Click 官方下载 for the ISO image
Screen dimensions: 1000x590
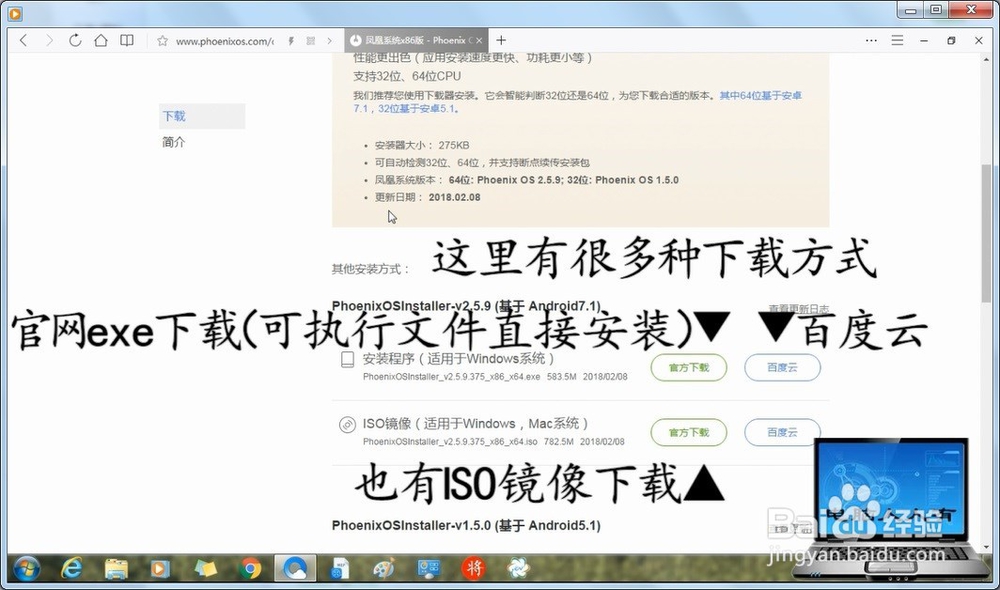point(689,432)
